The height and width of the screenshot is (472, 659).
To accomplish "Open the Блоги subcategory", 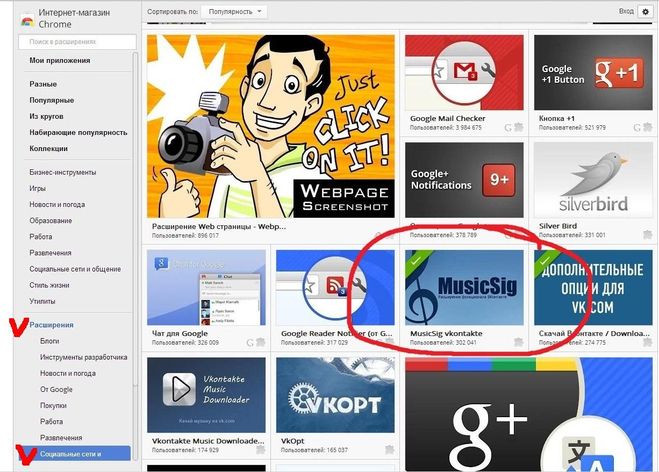I will 49,341.
